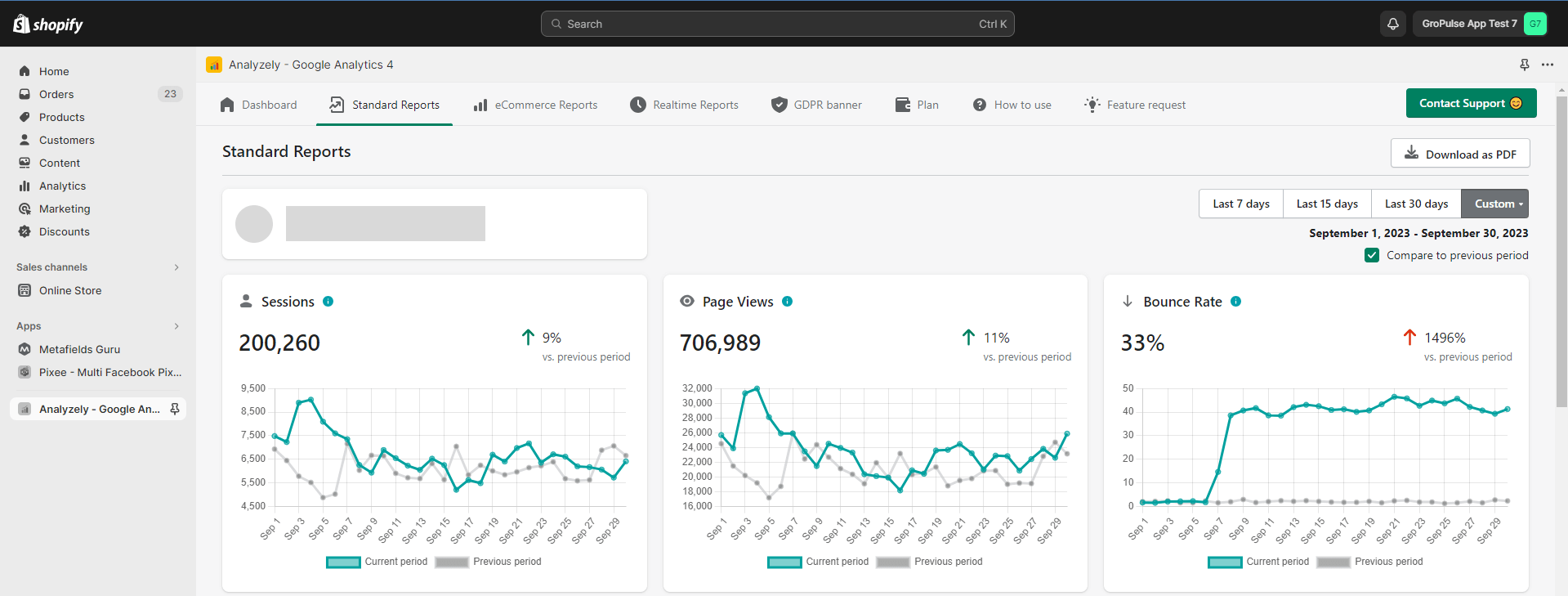Click the Shopify logo
The image size is (1568, 596).
coord(48,25)
